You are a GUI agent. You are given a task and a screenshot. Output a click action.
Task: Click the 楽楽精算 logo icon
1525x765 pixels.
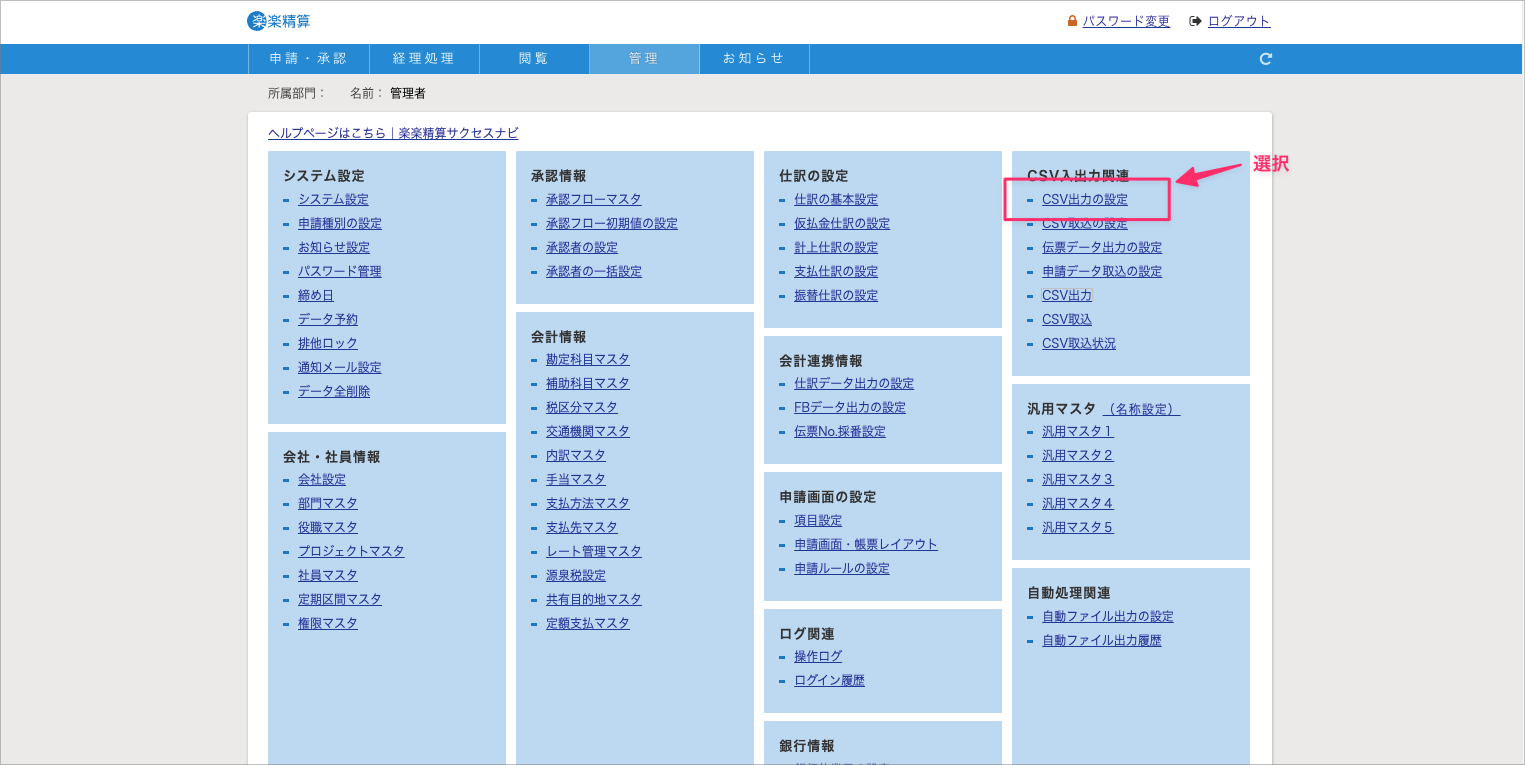tap(256, 21)
